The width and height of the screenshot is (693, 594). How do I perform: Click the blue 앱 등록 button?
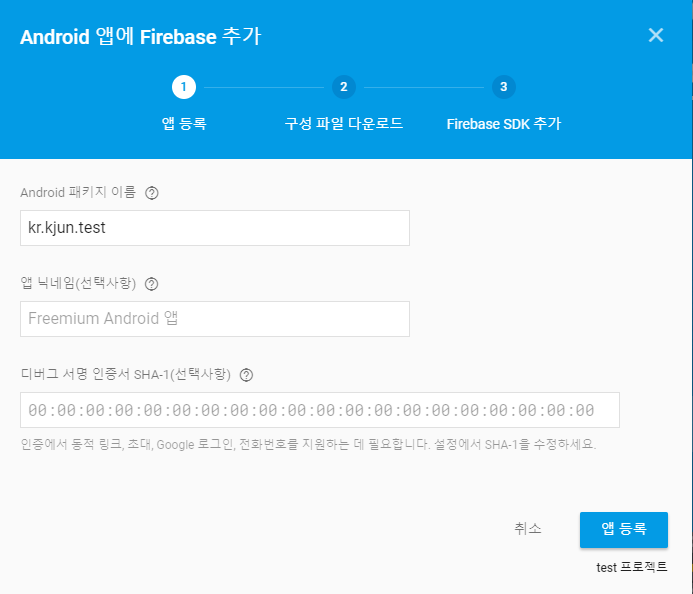[624, 529]
